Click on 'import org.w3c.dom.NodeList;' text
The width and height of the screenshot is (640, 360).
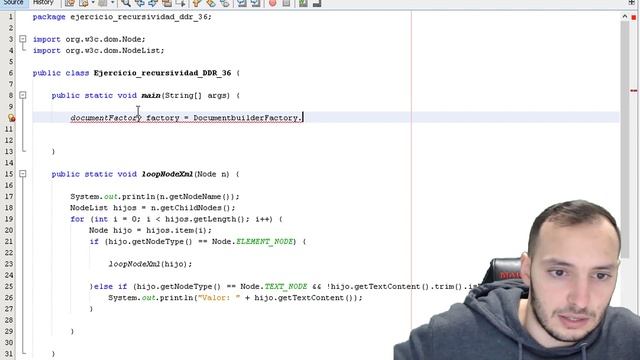pos(98,51)
